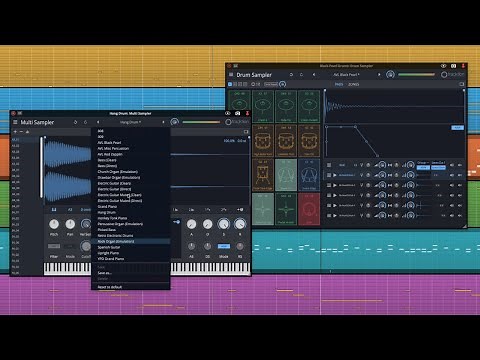Adjust the envelope A (attack) knob
Viewport: 480px width, 360px height.
point(191,224)
